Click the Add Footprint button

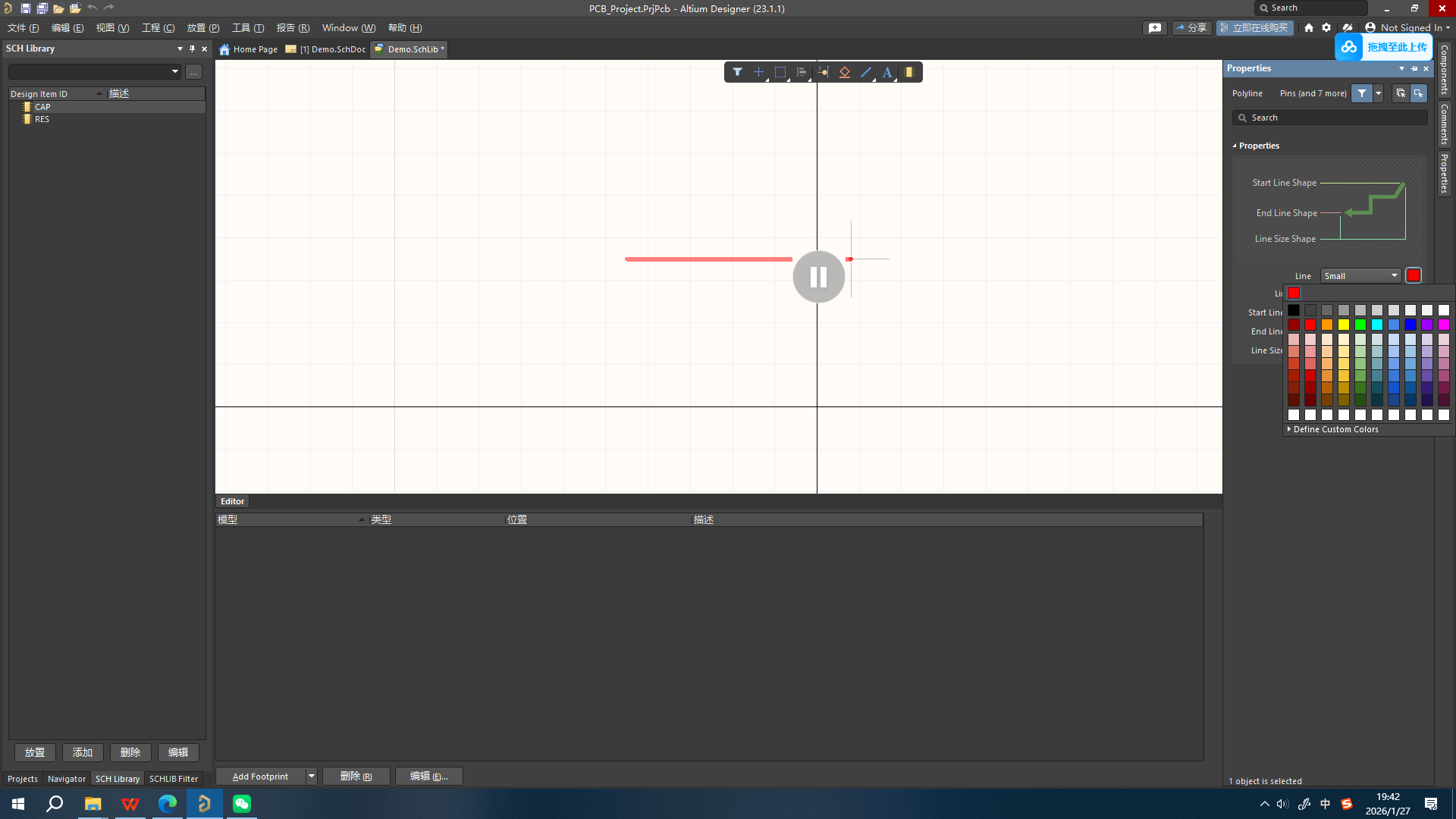click(x=260, y=776)
